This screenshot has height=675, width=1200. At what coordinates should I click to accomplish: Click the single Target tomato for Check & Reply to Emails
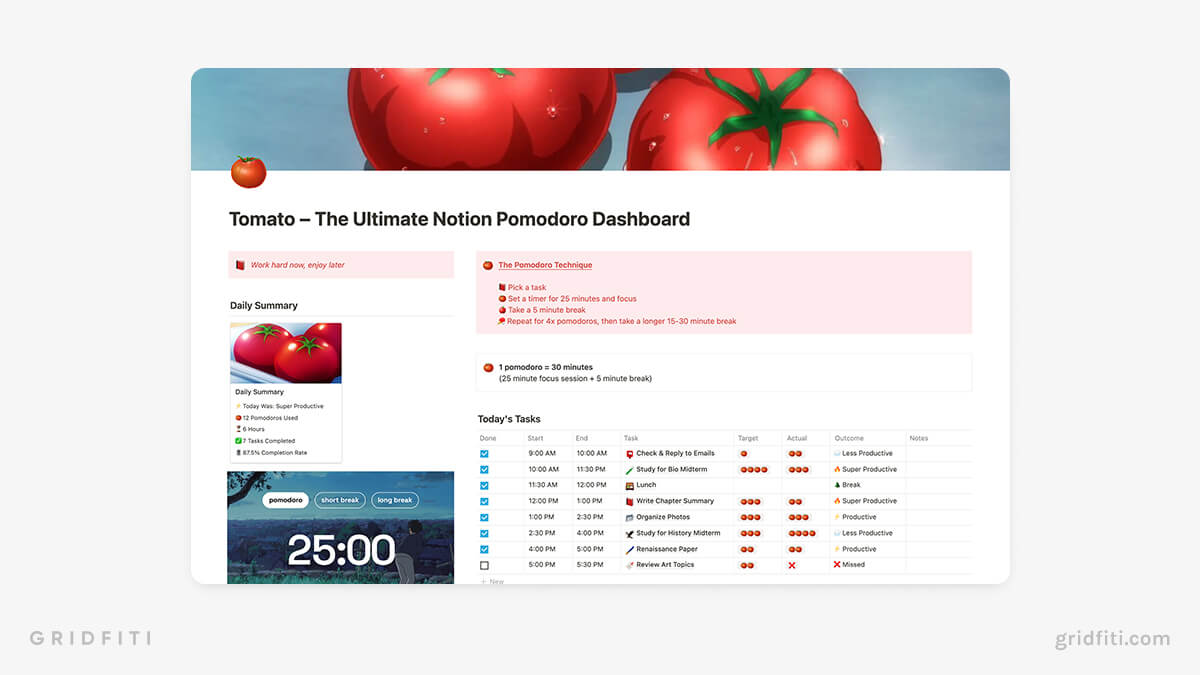(743, 453)
